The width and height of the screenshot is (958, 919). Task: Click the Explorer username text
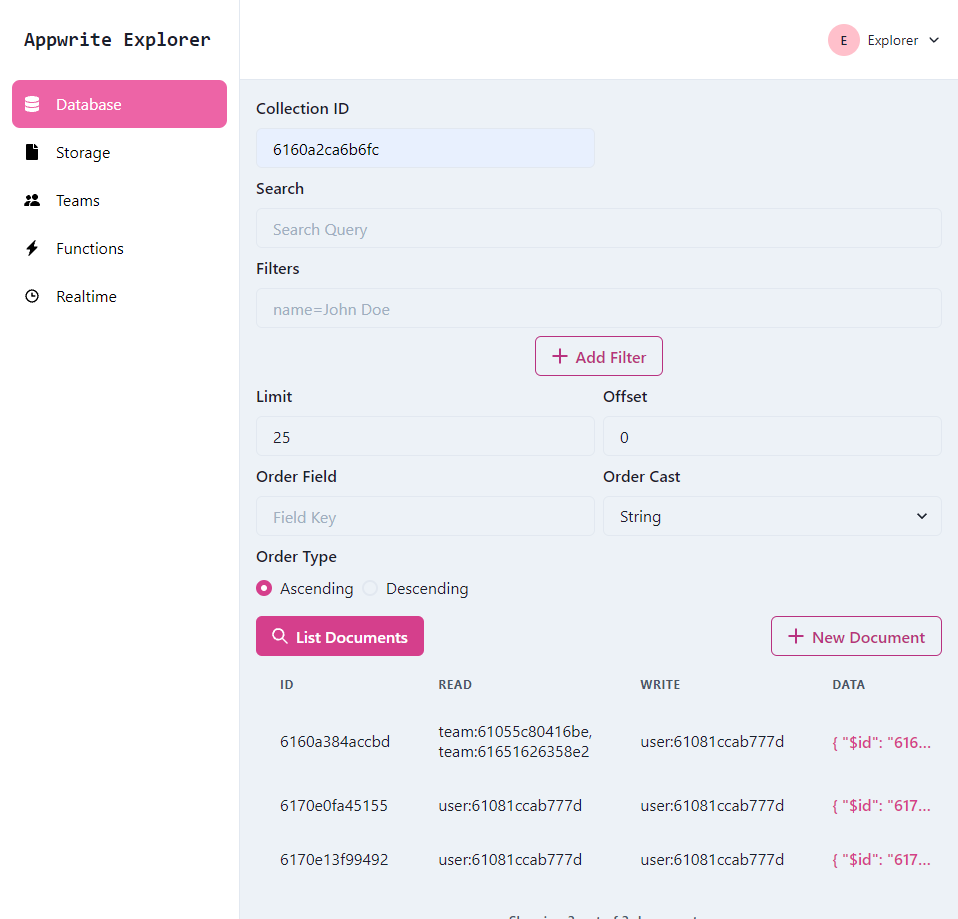[x=893, y=40]
